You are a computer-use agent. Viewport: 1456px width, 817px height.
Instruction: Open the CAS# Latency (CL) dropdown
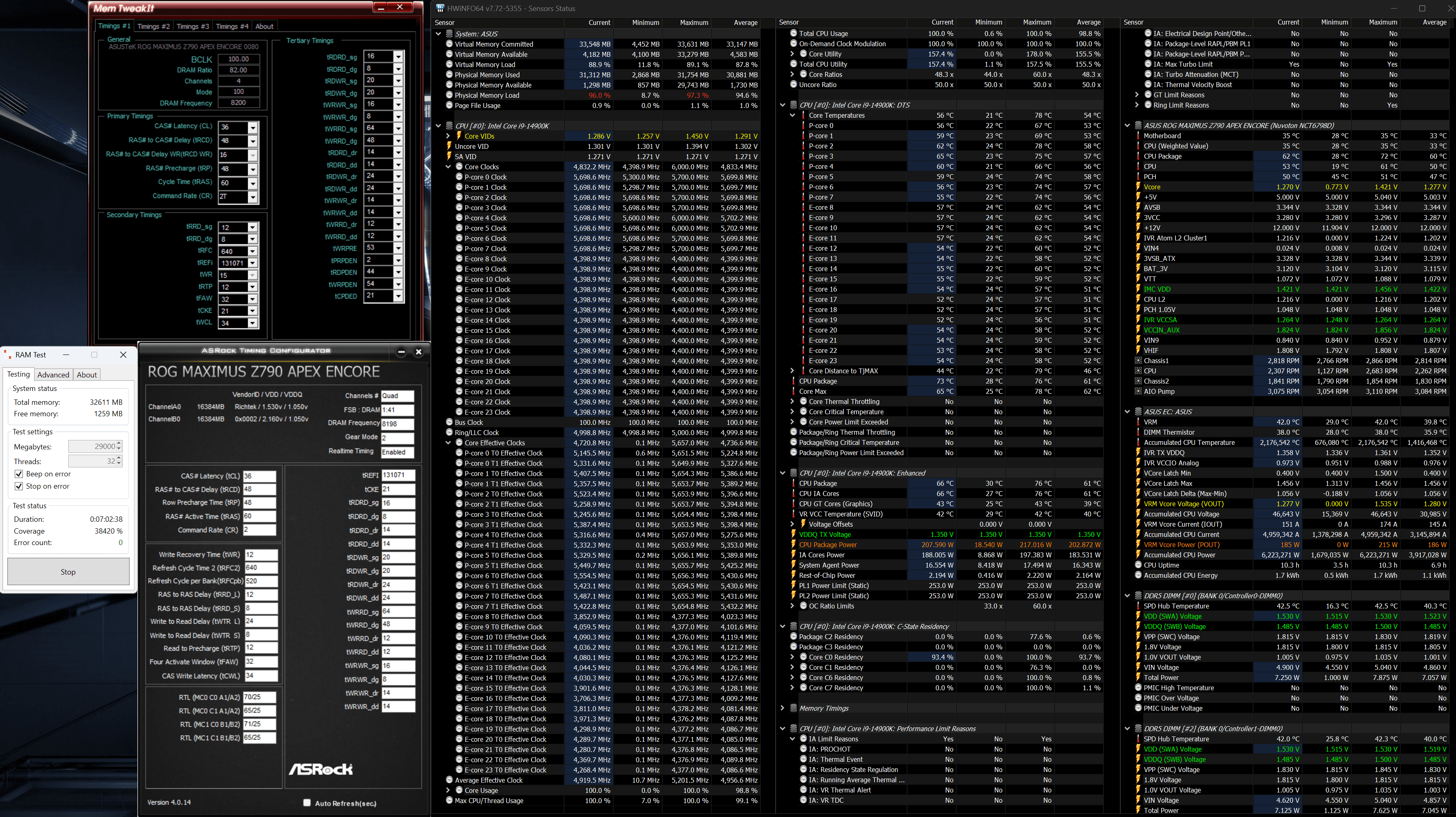point(253,127)
